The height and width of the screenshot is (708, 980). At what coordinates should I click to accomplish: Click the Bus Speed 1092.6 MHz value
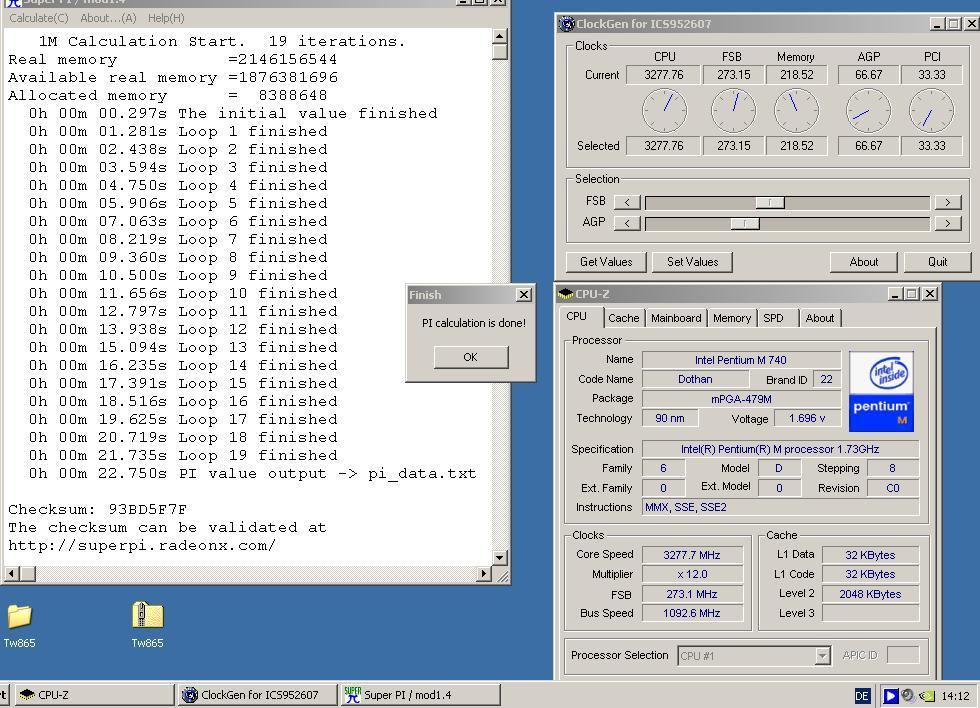coord(692,614)
